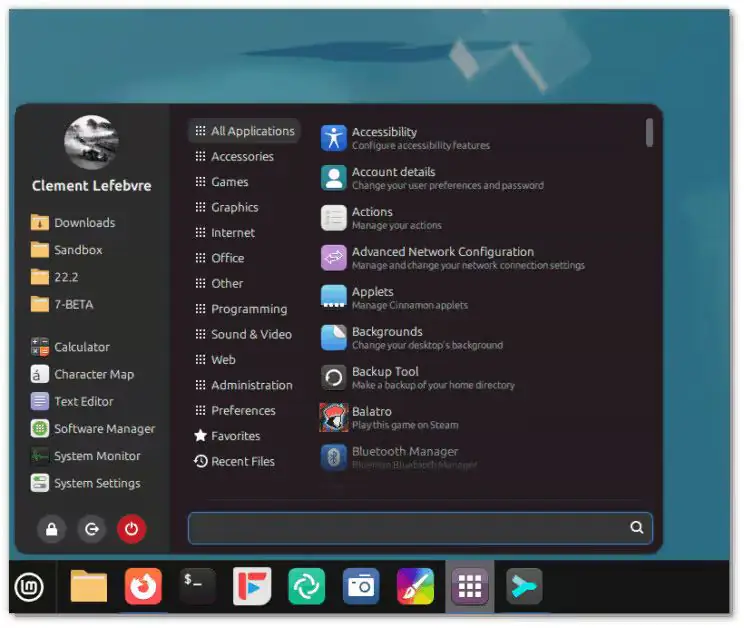744x628 pixels.
Task: Click the Linux Mint menu button
Action: pos(28,587)
